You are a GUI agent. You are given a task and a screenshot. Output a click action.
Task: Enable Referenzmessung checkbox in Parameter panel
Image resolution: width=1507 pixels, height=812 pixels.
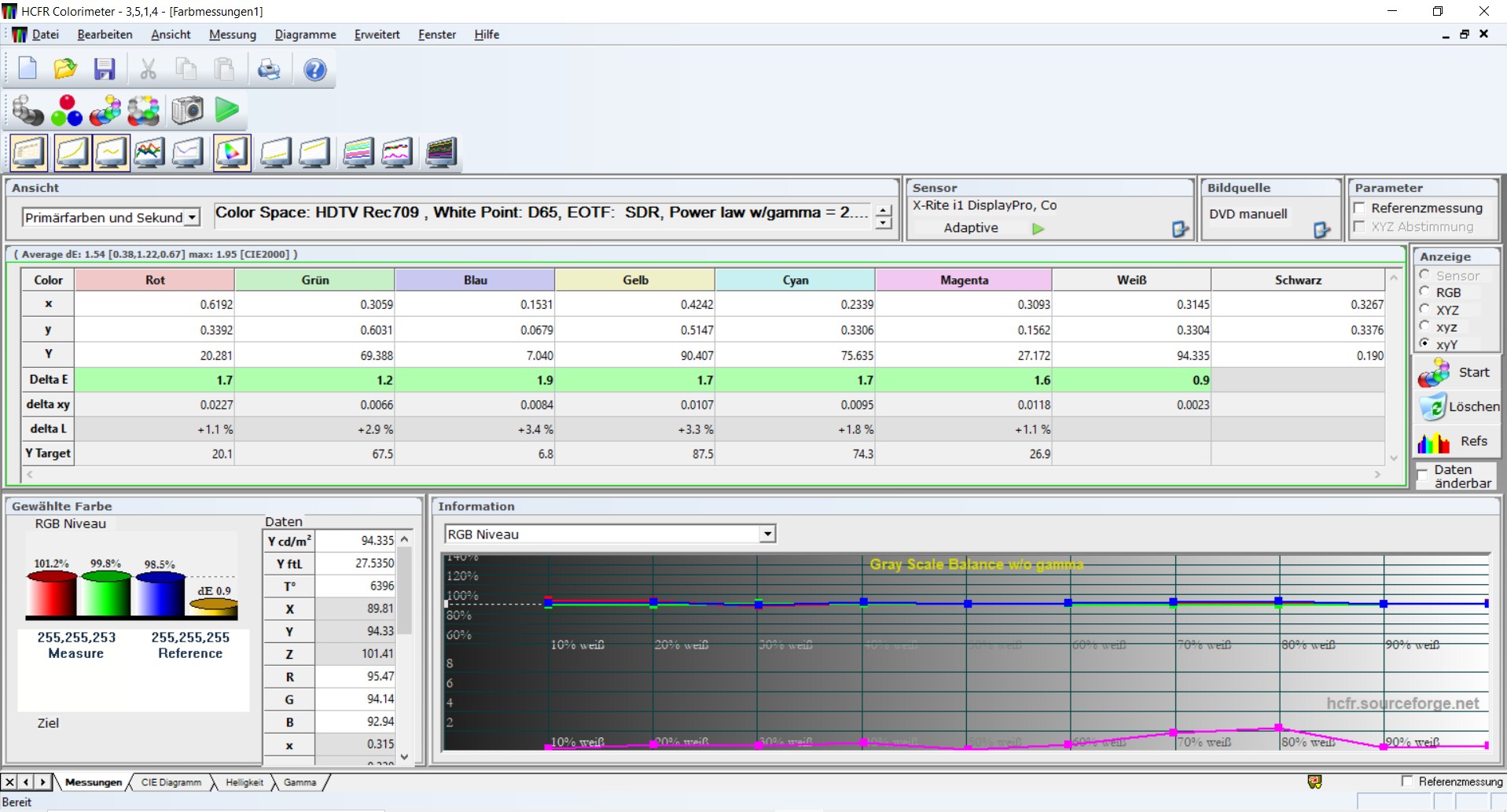tap(1359, 208)
